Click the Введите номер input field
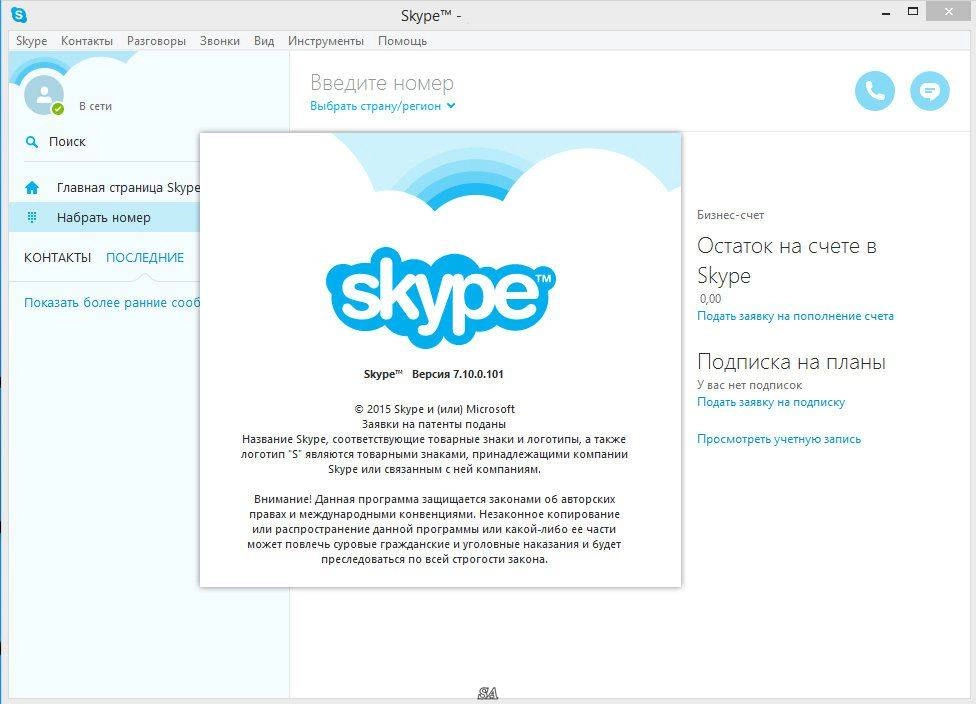This screenshot has height=704, width=976. [x=382, y=83]
